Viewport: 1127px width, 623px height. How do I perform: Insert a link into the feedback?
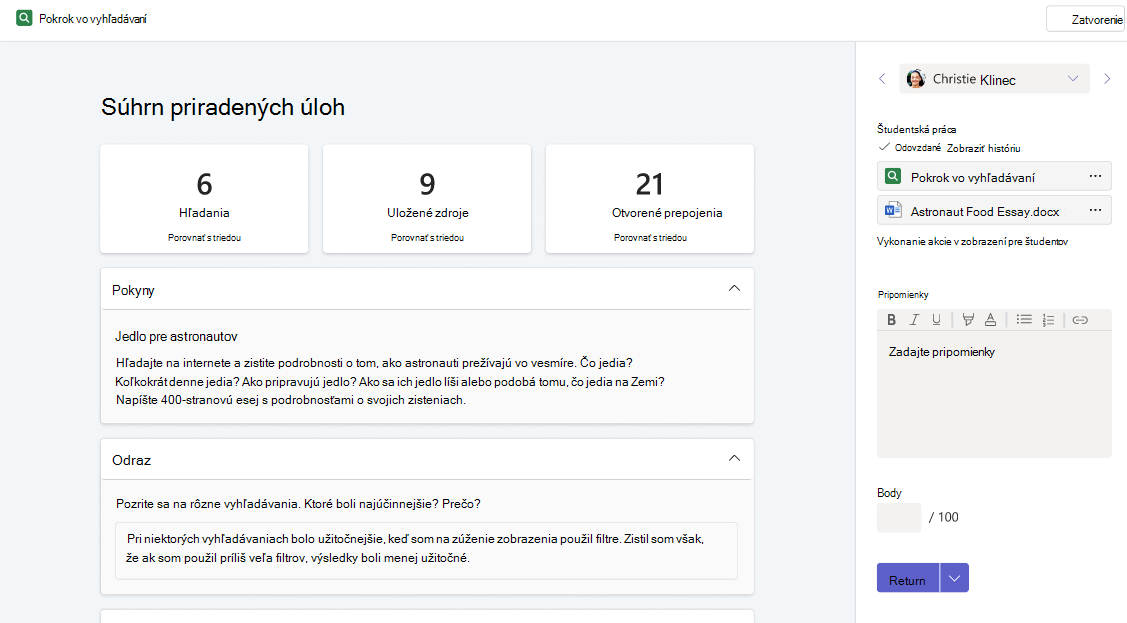point(1080,320)
